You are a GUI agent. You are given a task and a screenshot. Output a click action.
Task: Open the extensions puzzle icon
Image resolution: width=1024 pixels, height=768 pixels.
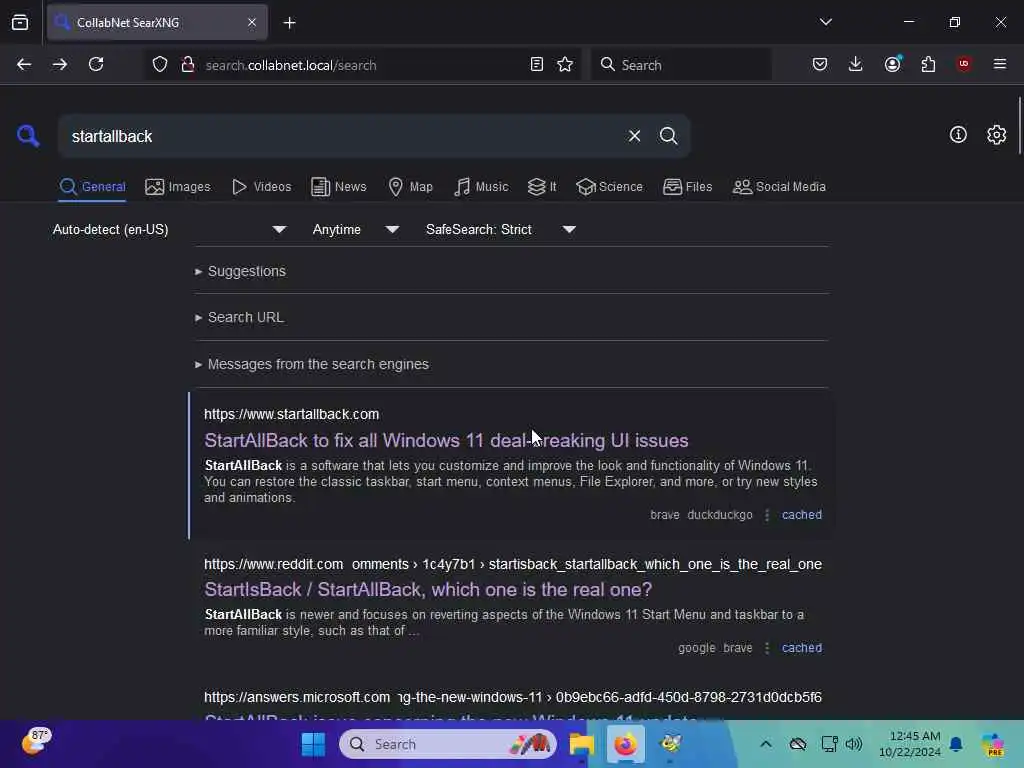(x=928, y=64)
